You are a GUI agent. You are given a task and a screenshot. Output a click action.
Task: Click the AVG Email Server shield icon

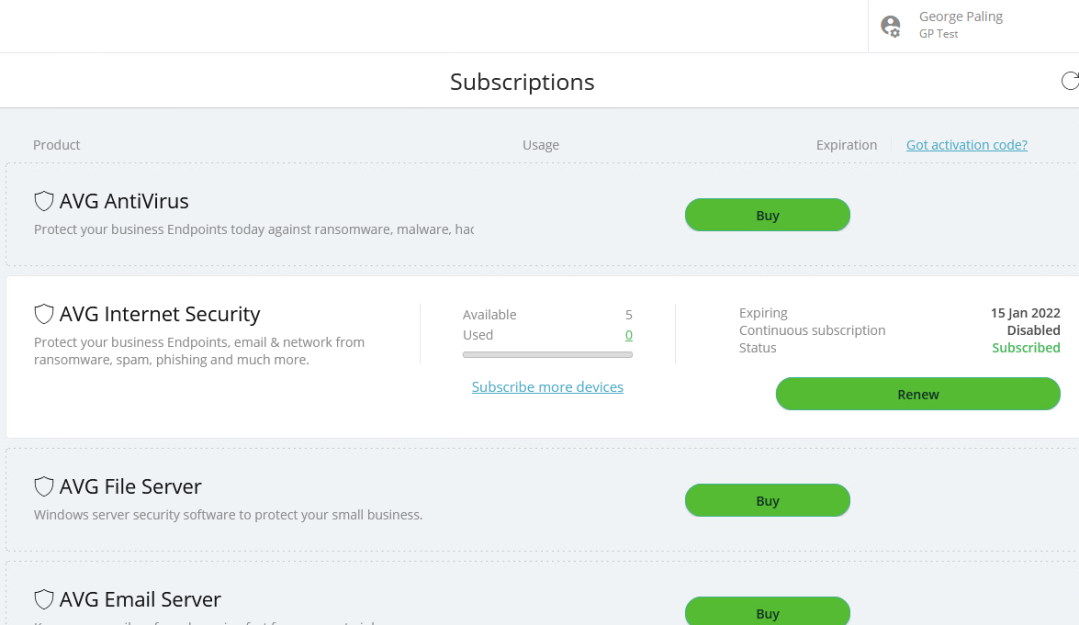pyautogui.click(x=44, y=600)
